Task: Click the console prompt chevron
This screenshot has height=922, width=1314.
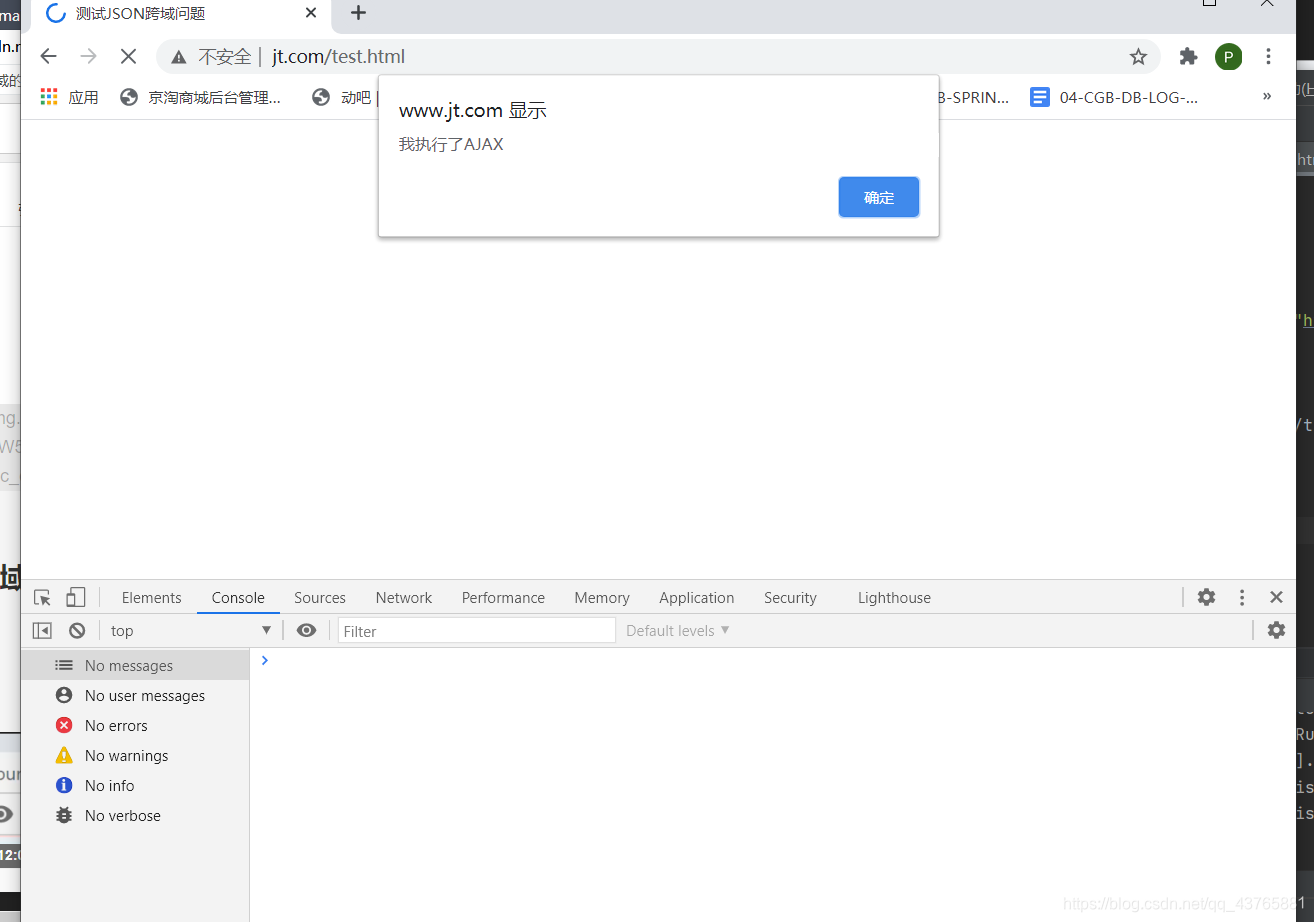Action: pyautogui.click(x=264, y=660)
